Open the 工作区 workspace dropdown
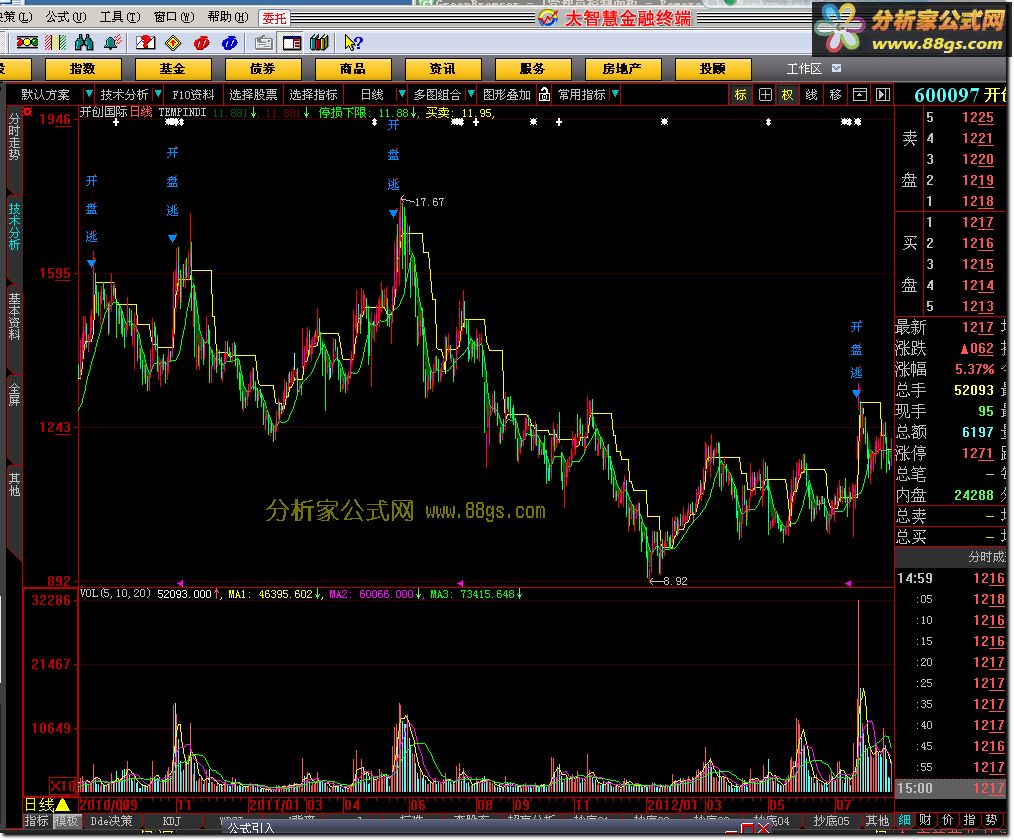This screenshot has width=1014, height=840. coord(836,68)
